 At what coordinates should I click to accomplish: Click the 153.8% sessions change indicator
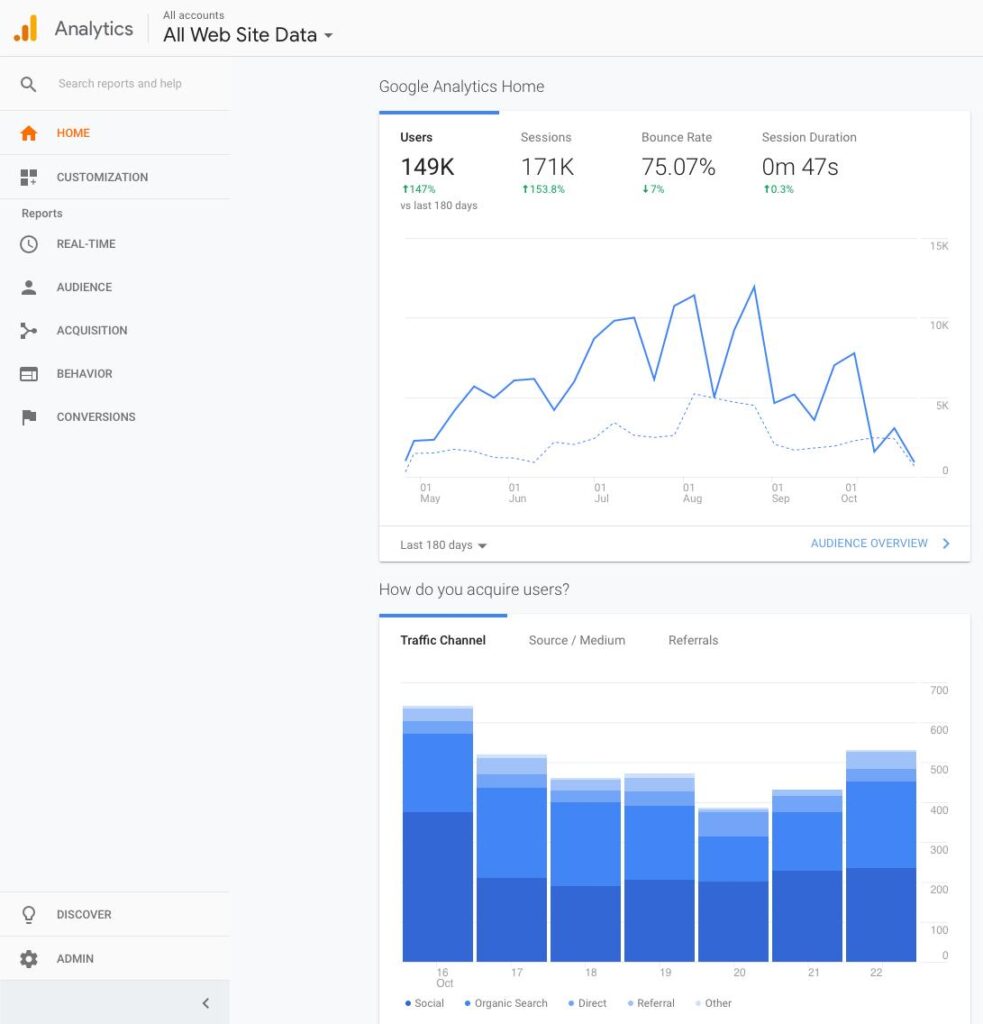coord(543,189)
